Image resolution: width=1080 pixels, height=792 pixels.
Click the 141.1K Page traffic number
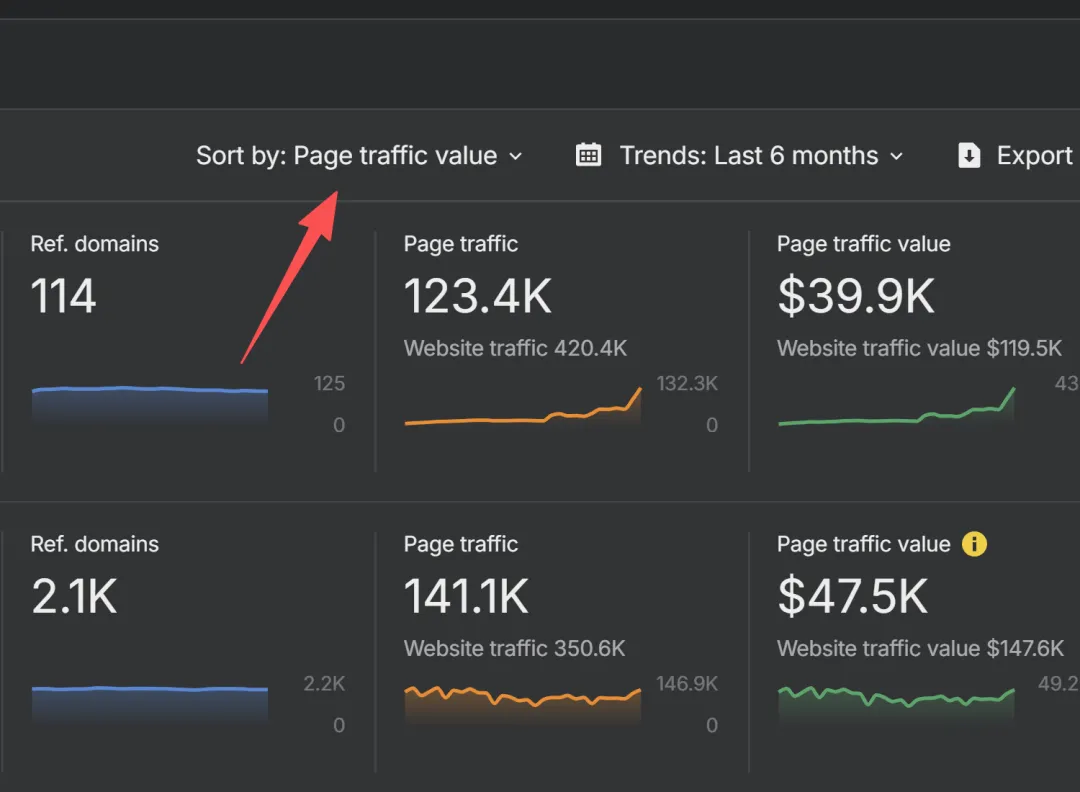(x=466, y=596)
